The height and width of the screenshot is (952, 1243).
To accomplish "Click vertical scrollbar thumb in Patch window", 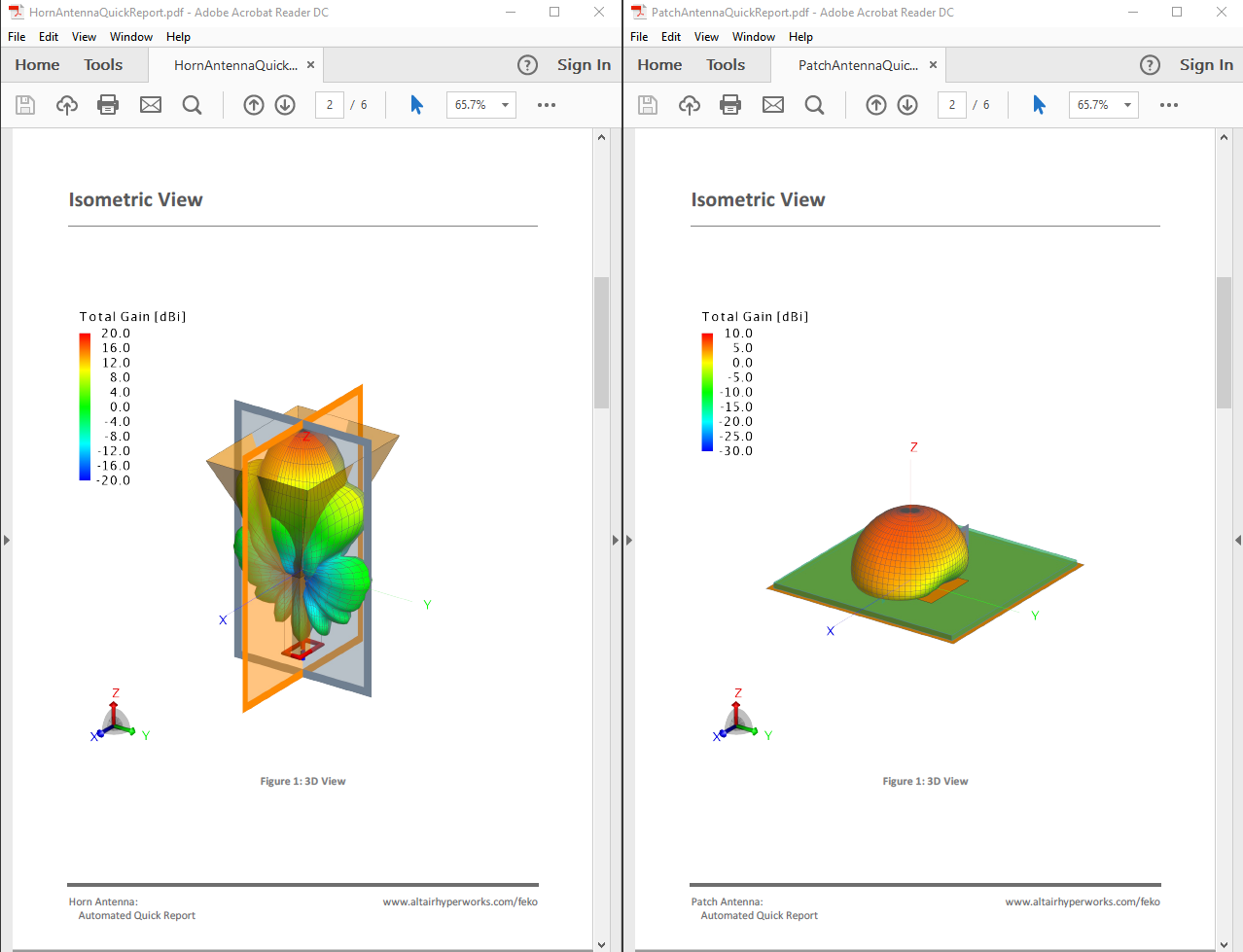I will (1224, 342).
